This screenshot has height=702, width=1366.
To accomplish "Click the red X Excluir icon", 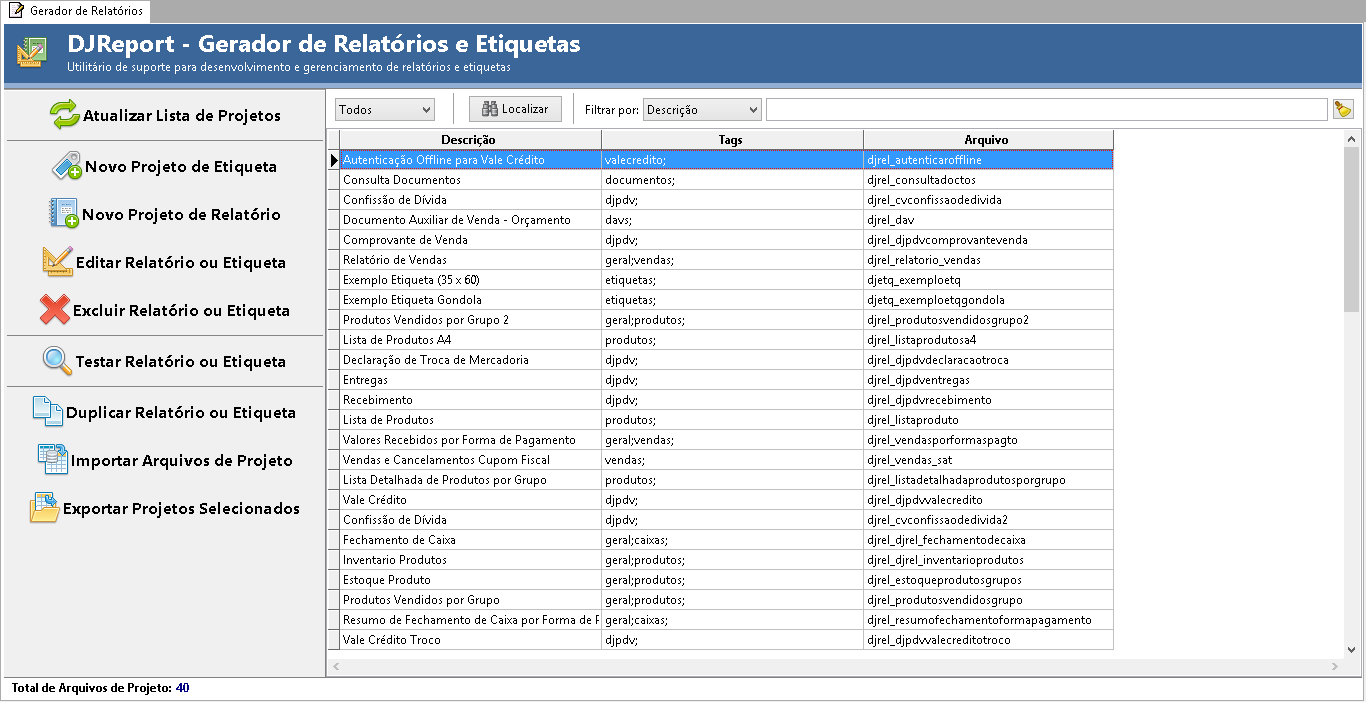I will coord(54,310).
